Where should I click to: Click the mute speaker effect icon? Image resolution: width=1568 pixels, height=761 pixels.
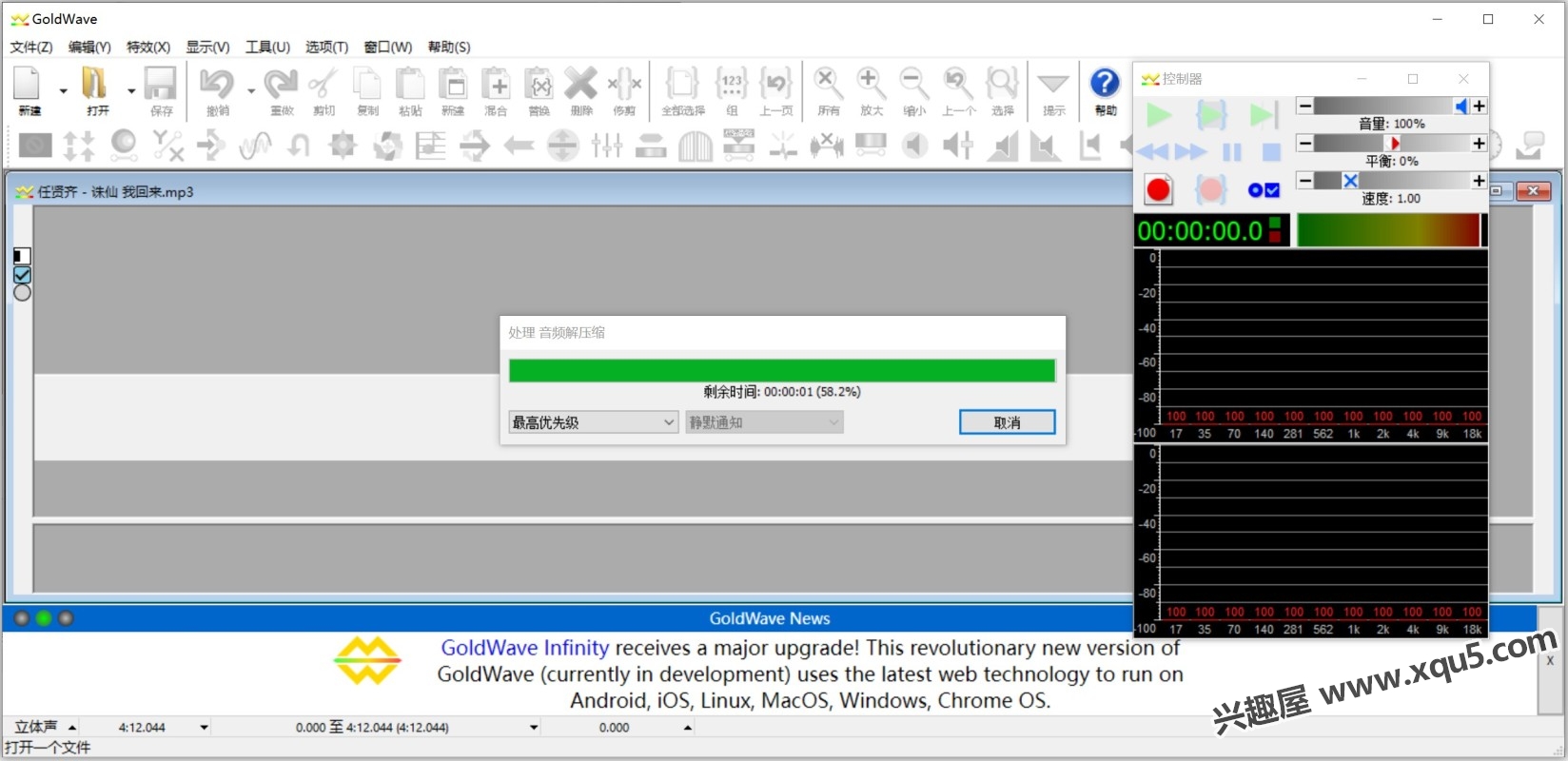[914, 146]
